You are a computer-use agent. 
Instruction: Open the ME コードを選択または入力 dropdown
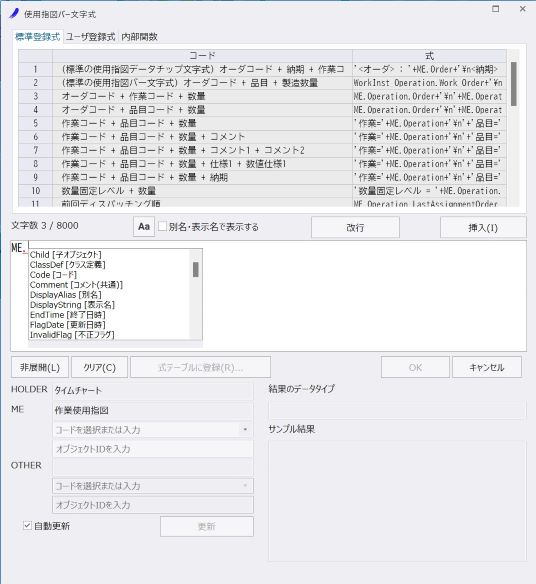click(x=153, y=430)
